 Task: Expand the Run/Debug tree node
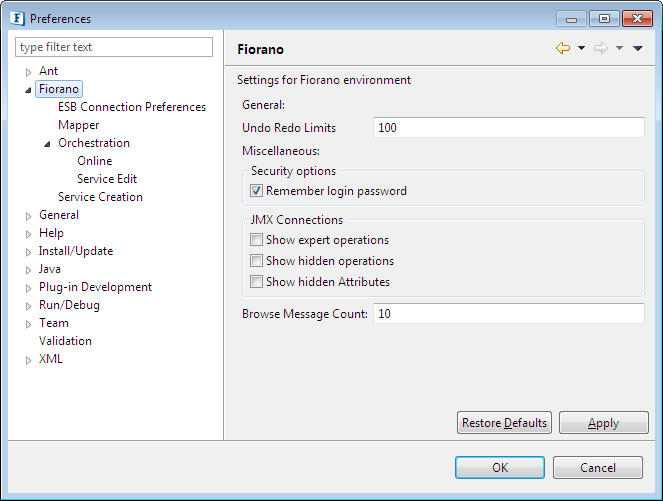[28, 306]
